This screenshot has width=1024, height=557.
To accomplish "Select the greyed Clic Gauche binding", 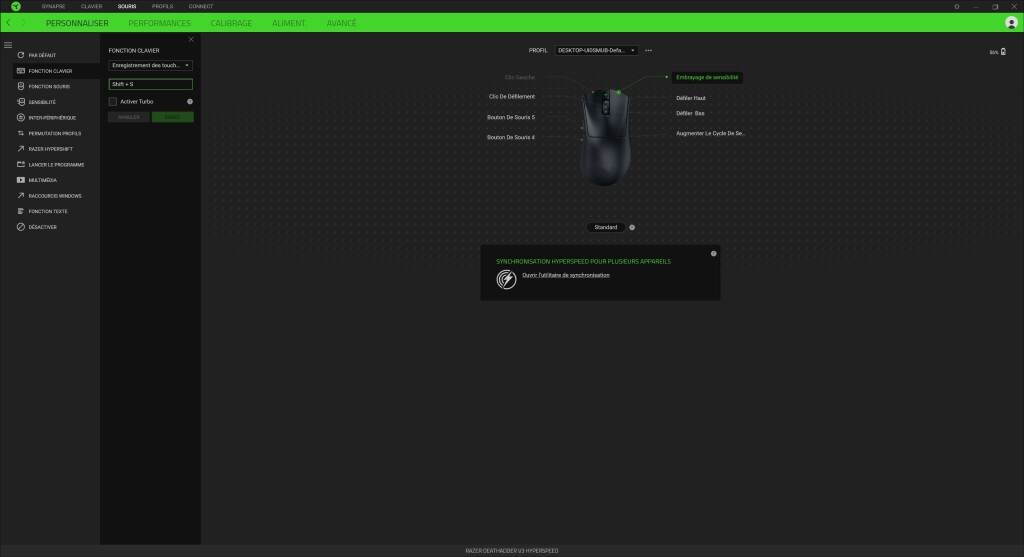I will pyautogui.click(x=520, y=77).
